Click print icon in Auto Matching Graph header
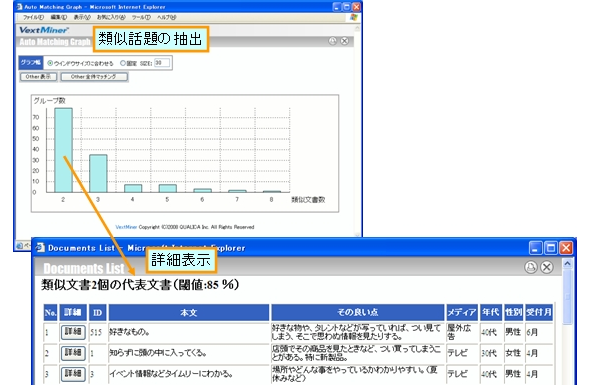Image resolution: width=590 pixels, height=385 pixels. [x=332, y=41]
